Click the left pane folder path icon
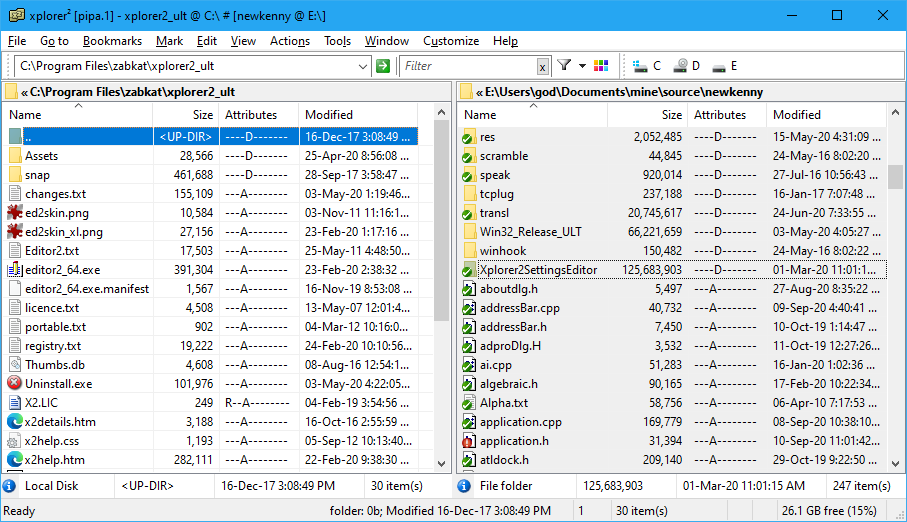This screenshot has width=907, height=522. [11, 92]
